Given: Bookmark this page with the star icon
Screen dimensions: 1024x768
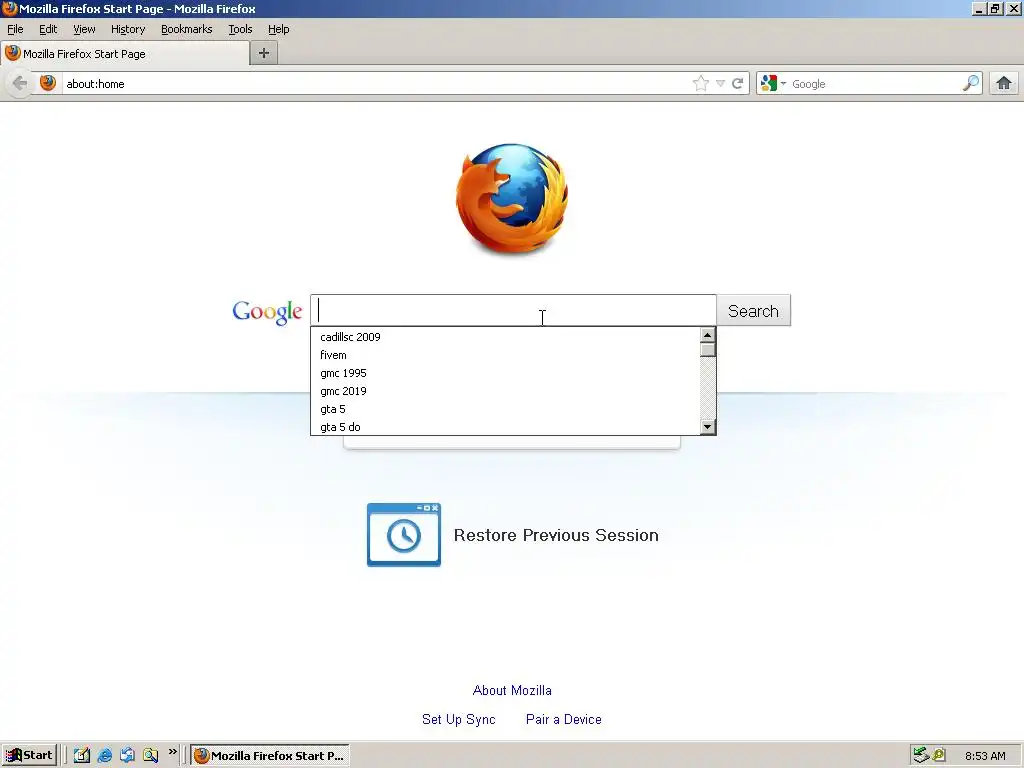Looking at the screenshot, I should pyautogui.click(x=701, y=84).
